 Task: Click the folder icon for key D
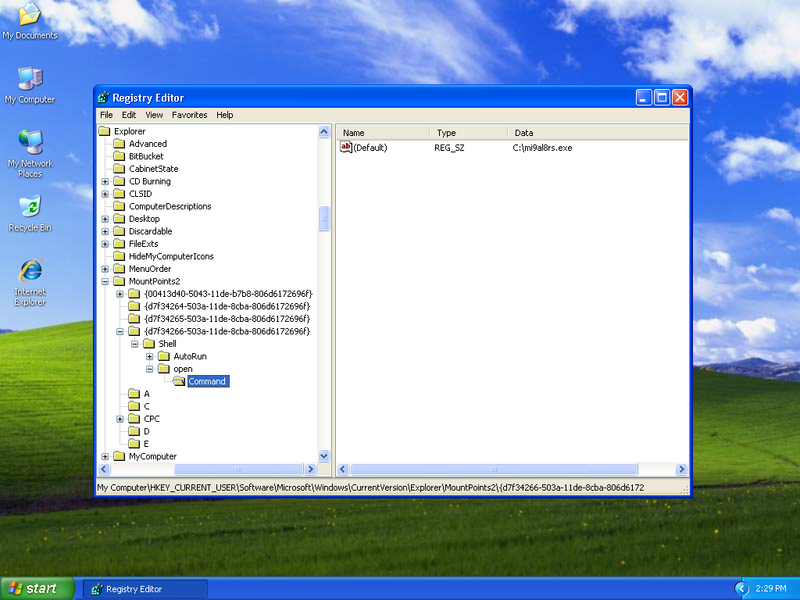tap(134, 431)
